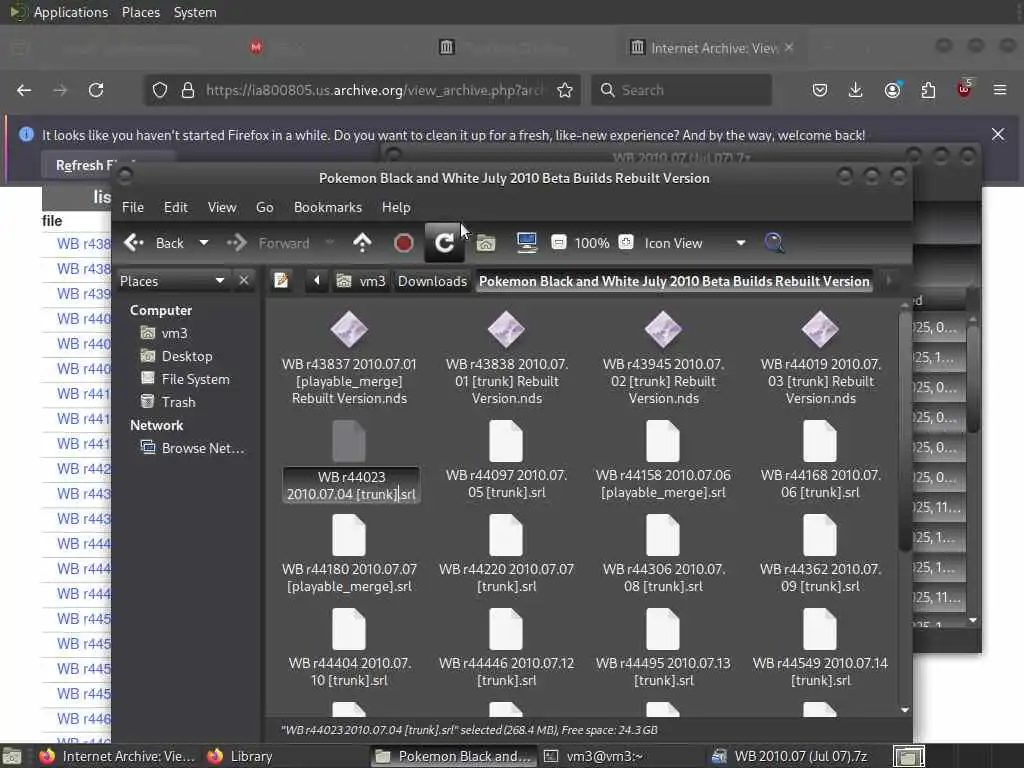Click Firefox Search box
This screenshot has height=768, width=1024.
click(x=681, y=90)
